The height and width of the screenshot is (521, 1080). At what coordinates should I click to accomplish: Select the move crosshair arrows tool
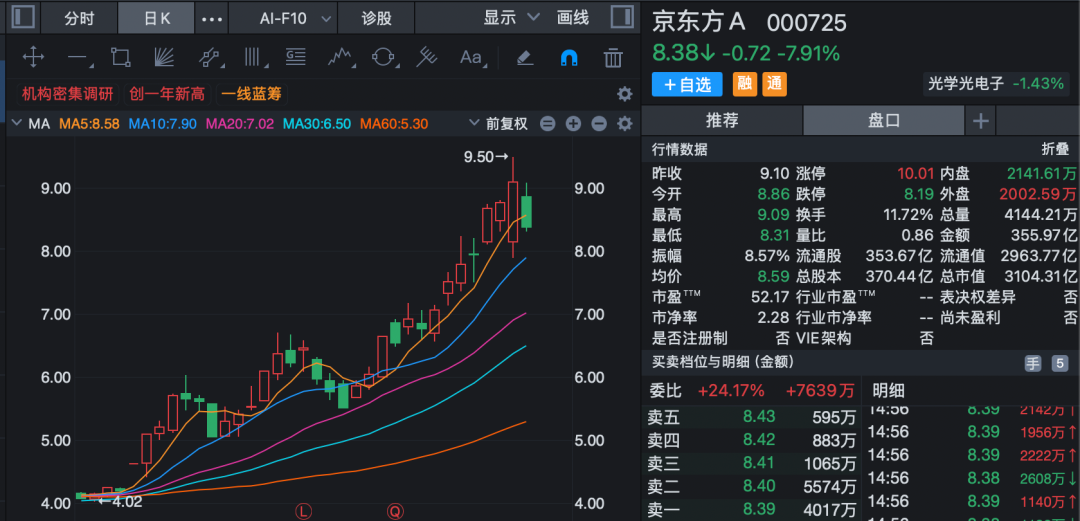point(33,57)
